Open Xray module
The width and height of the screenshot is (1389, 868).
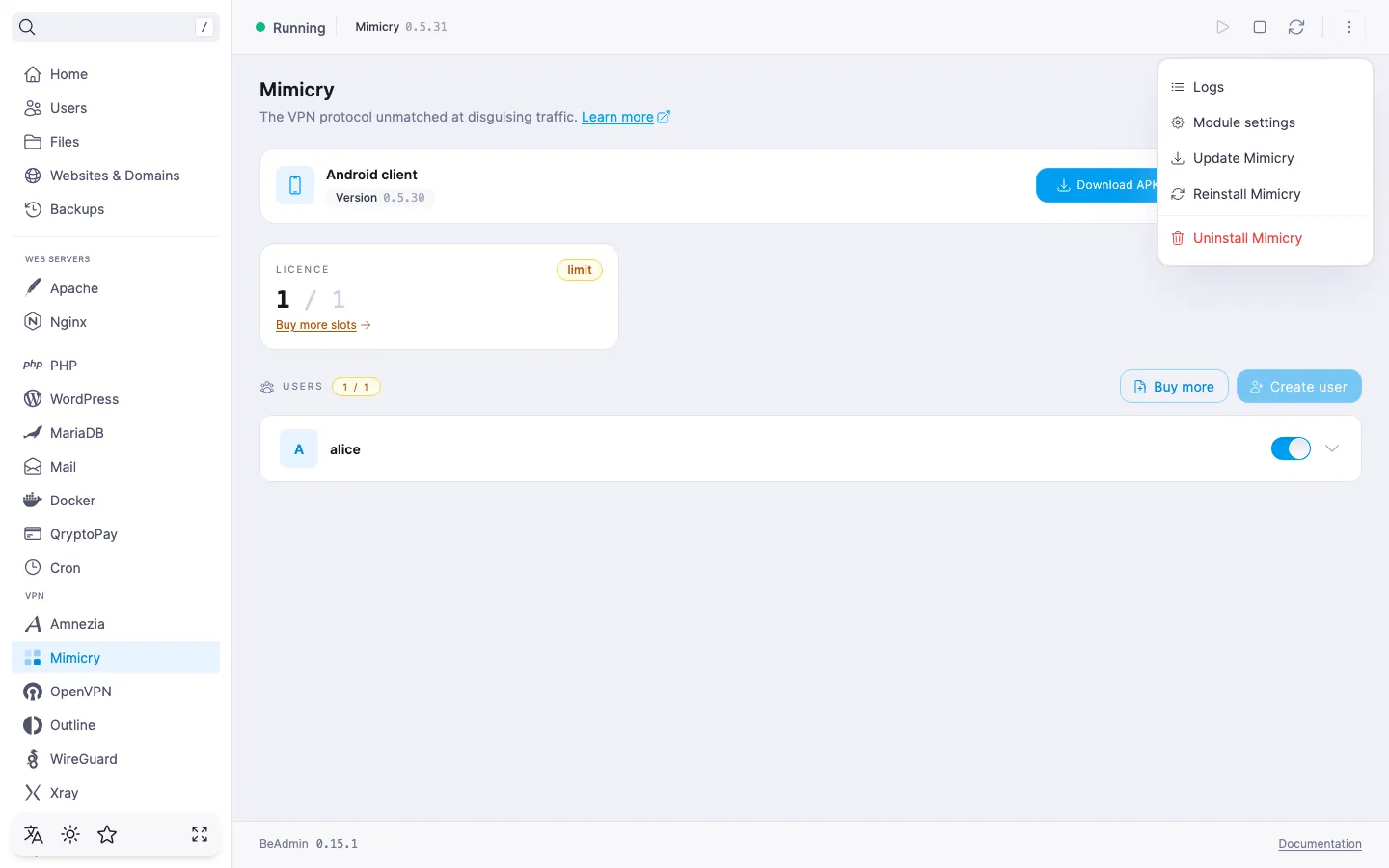[x=116, y=793]
